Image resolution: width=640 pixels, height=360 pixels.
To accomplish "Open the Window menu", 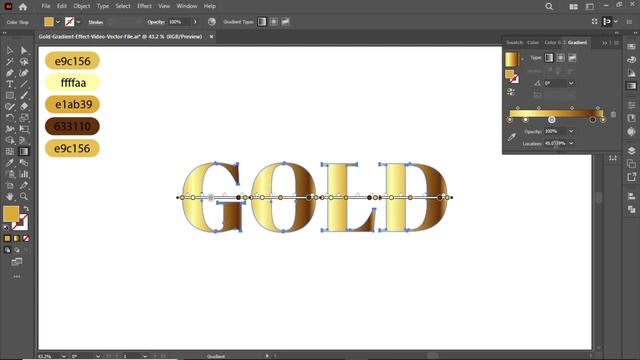I will point(187,6).
